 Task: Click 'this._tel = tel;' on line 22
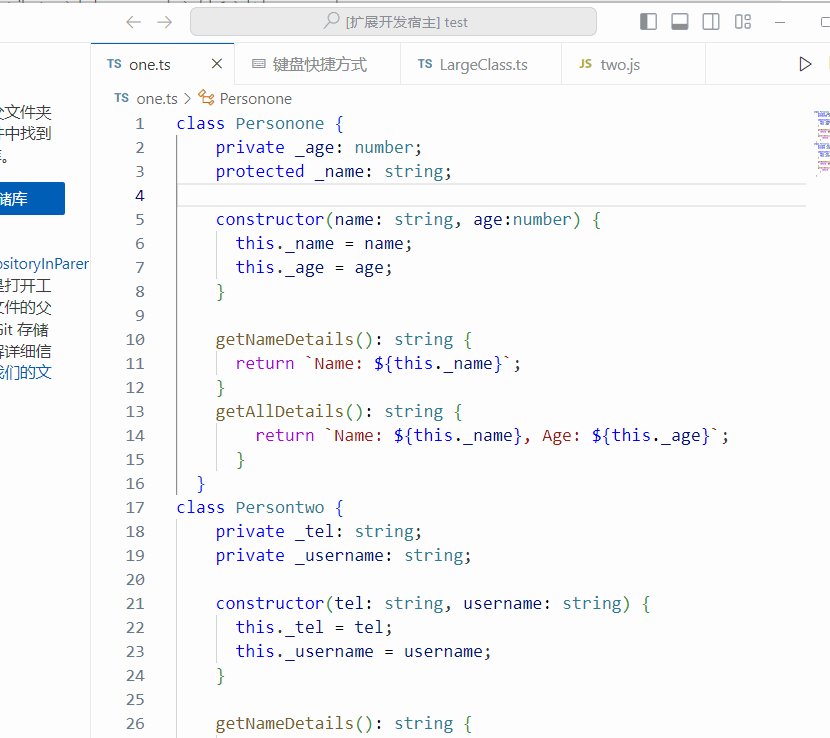314,627
